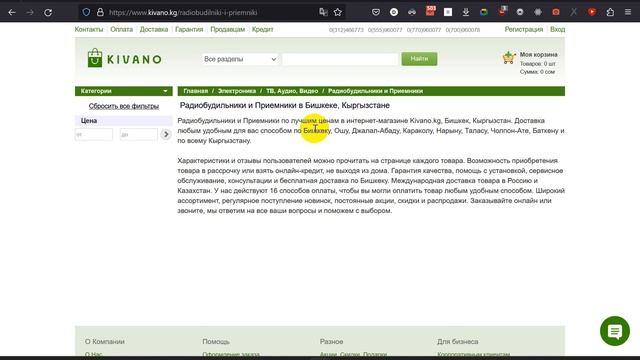Click the red camera screenshot extension icon
The image size is (640, 360).
(x=556, y=12)
